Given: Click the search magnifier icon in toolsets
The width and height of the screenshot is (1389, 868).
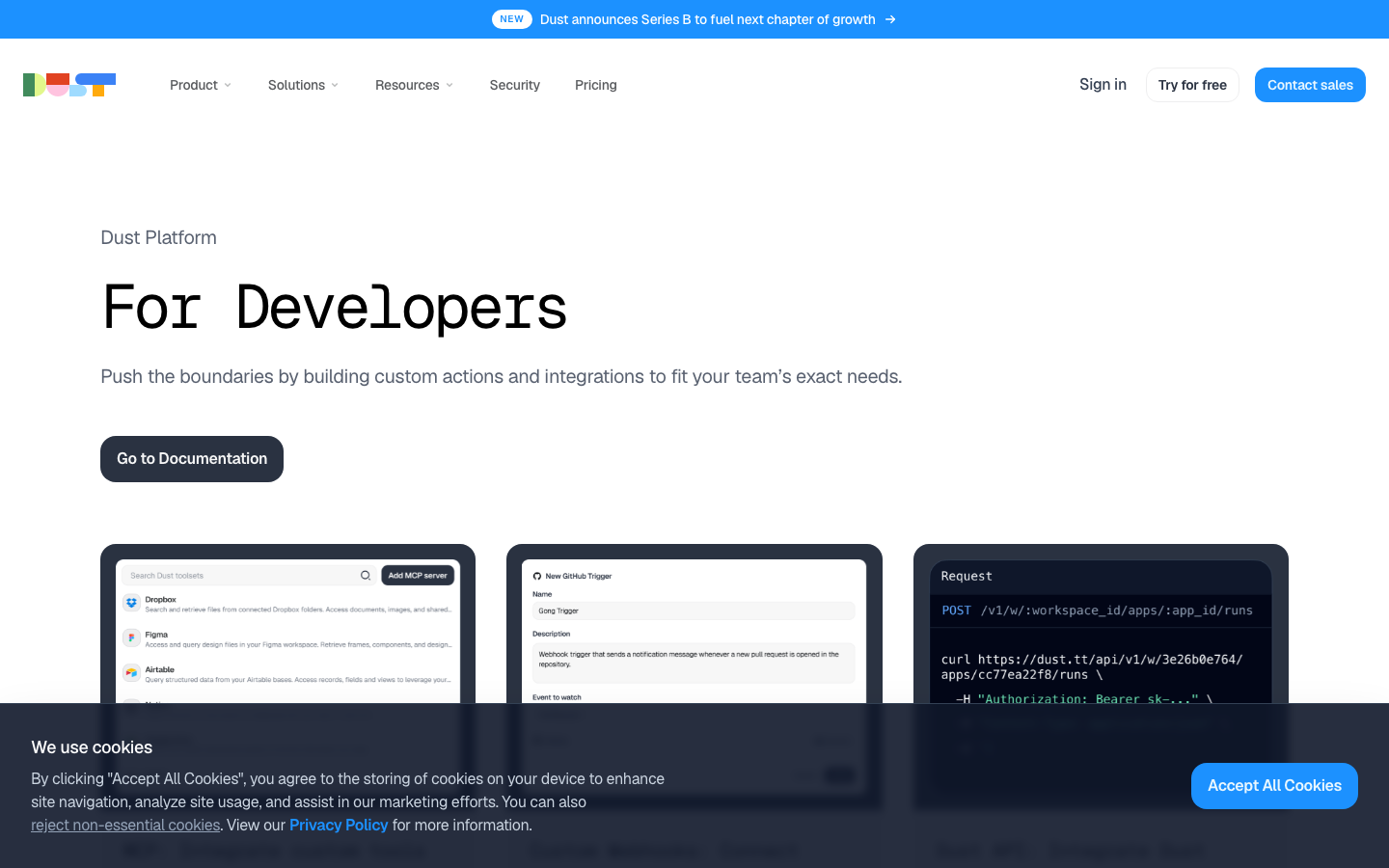Looking at the screenshot, I should (x=366, y=575).
